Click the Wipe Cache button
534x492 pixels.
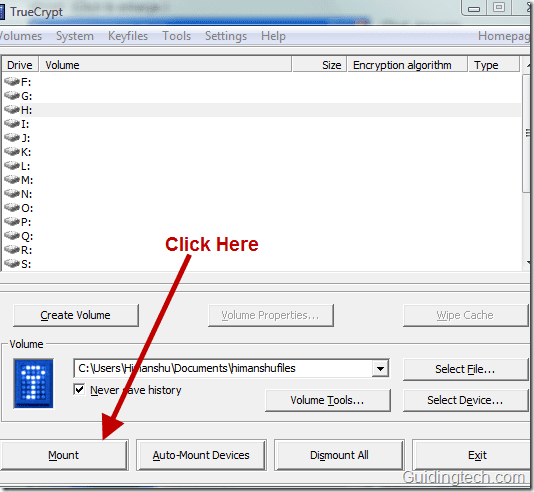click(x=465, y=315)
